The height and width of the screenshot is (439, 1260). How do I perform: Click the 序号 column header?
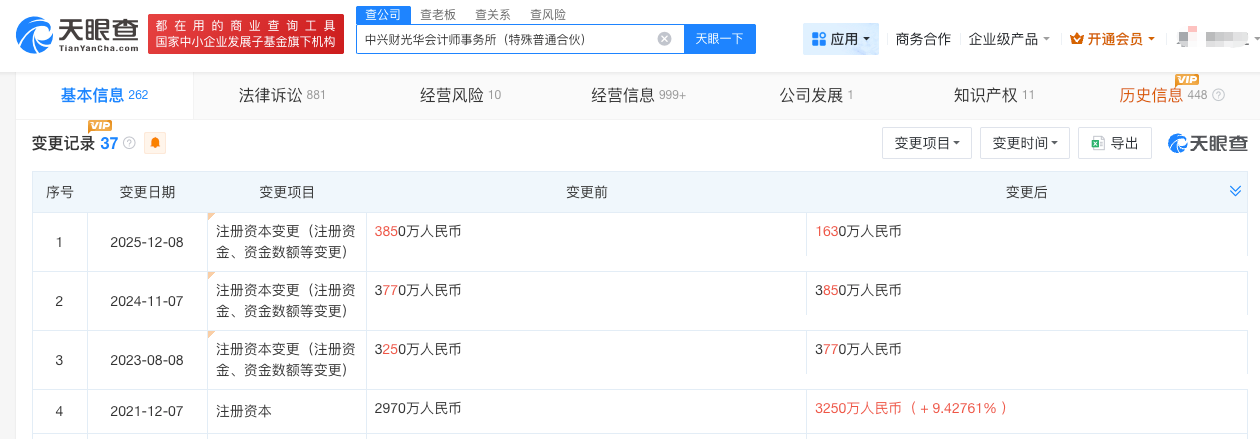[x=60, y=192]
